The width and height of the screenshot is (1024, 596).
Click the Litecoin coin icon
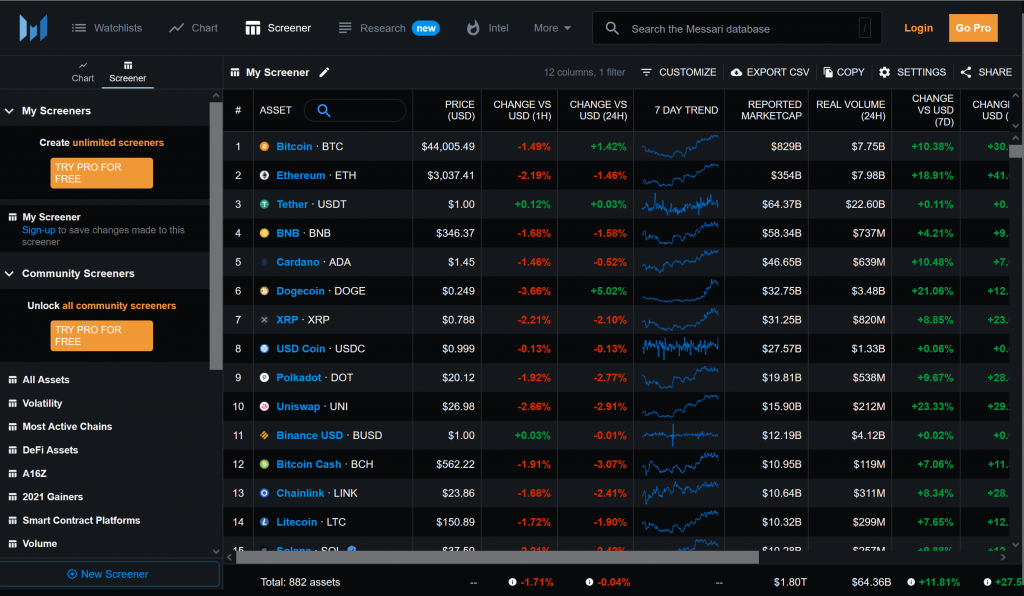(264, 522)
